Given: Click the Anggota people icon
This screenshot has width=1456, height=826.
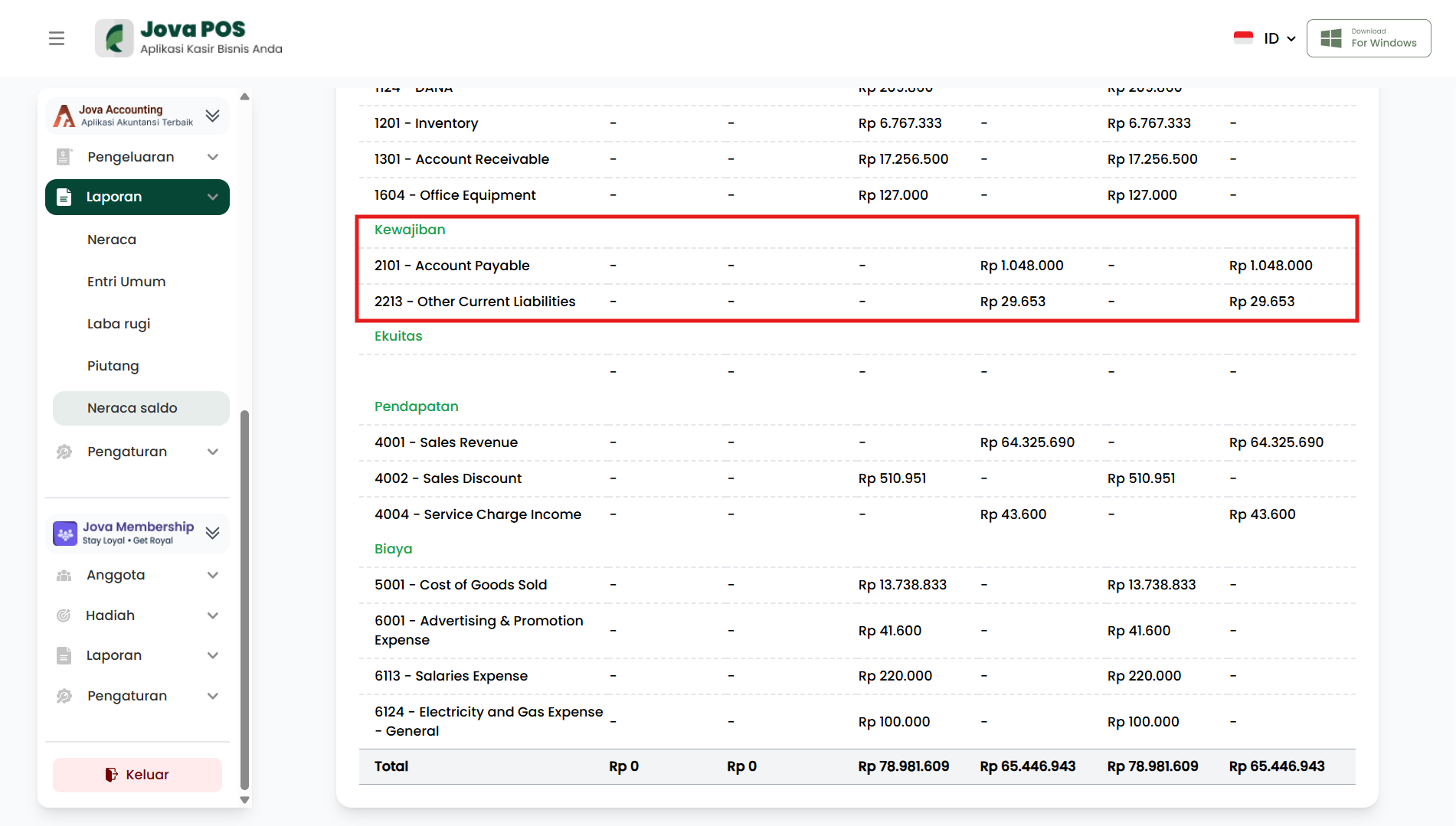Looking at the screenshot, I should [x=64, y=575].
